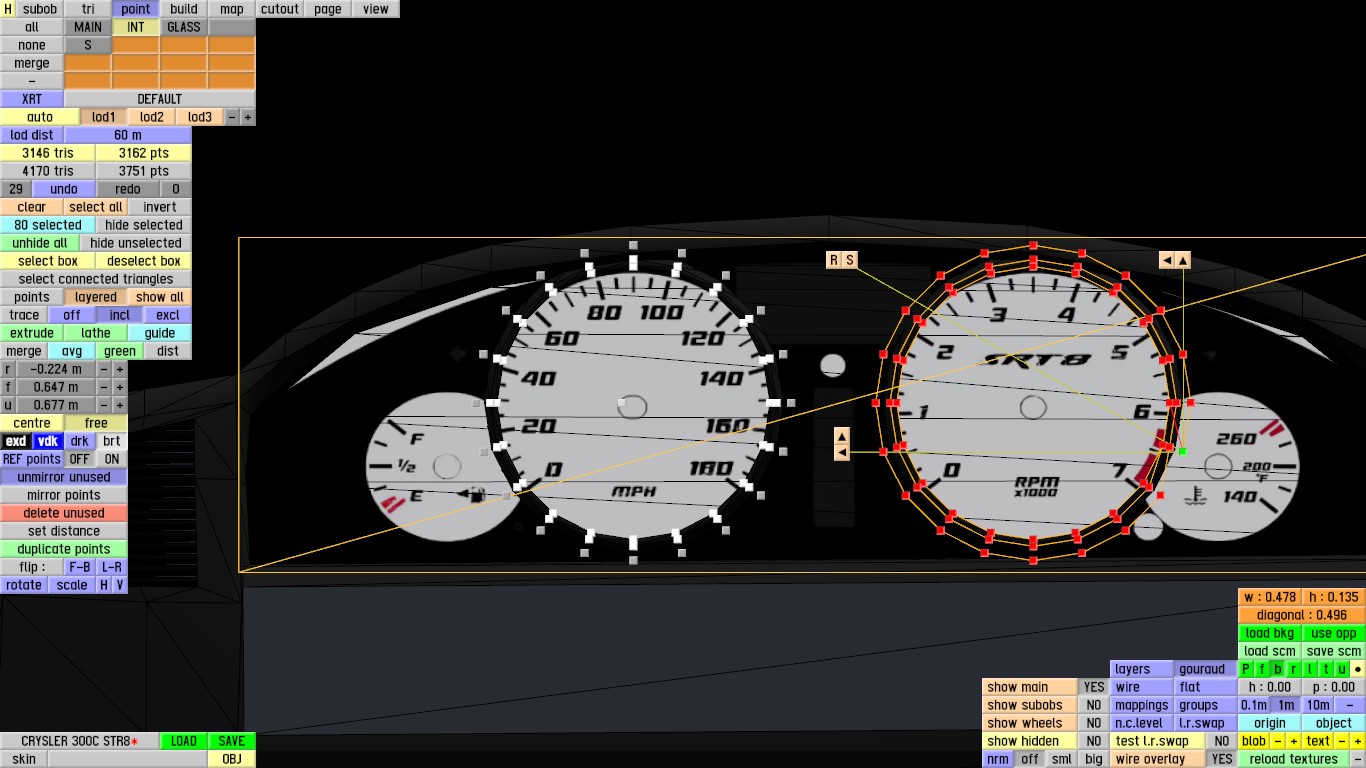Toggle test l.r.swap NO setting

(x=1222, y=741)
